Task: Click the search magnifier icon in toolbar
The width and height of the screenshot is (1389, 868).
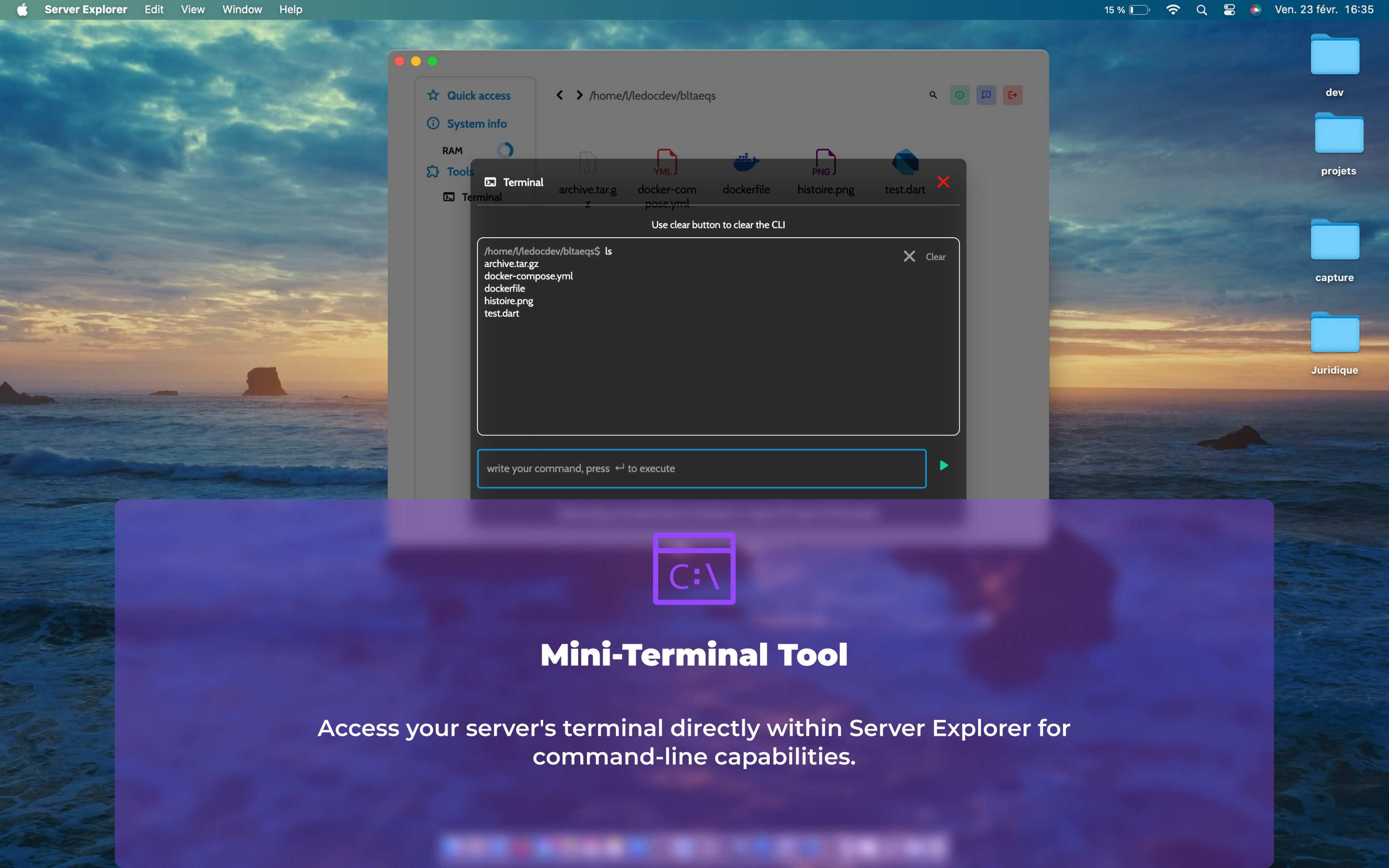Action: pyautogui.click(x=933, y=95)
